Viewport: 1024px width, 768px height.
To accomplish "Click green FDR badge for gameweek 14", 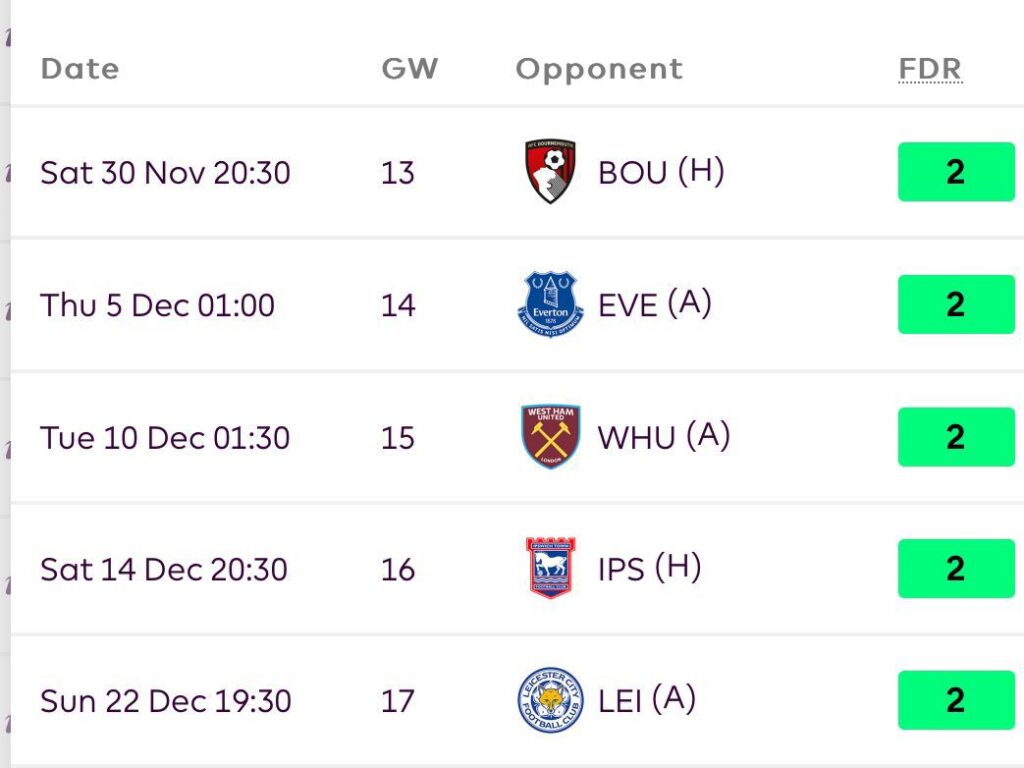I will [955, 304].
